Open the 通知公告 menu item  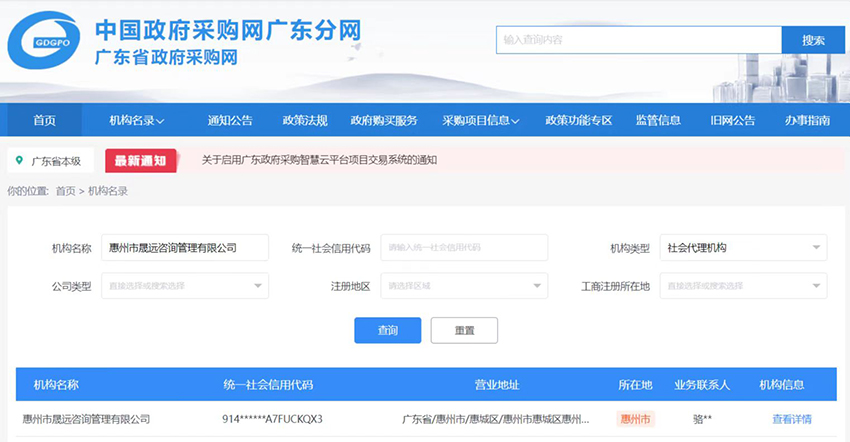[230, 120]
